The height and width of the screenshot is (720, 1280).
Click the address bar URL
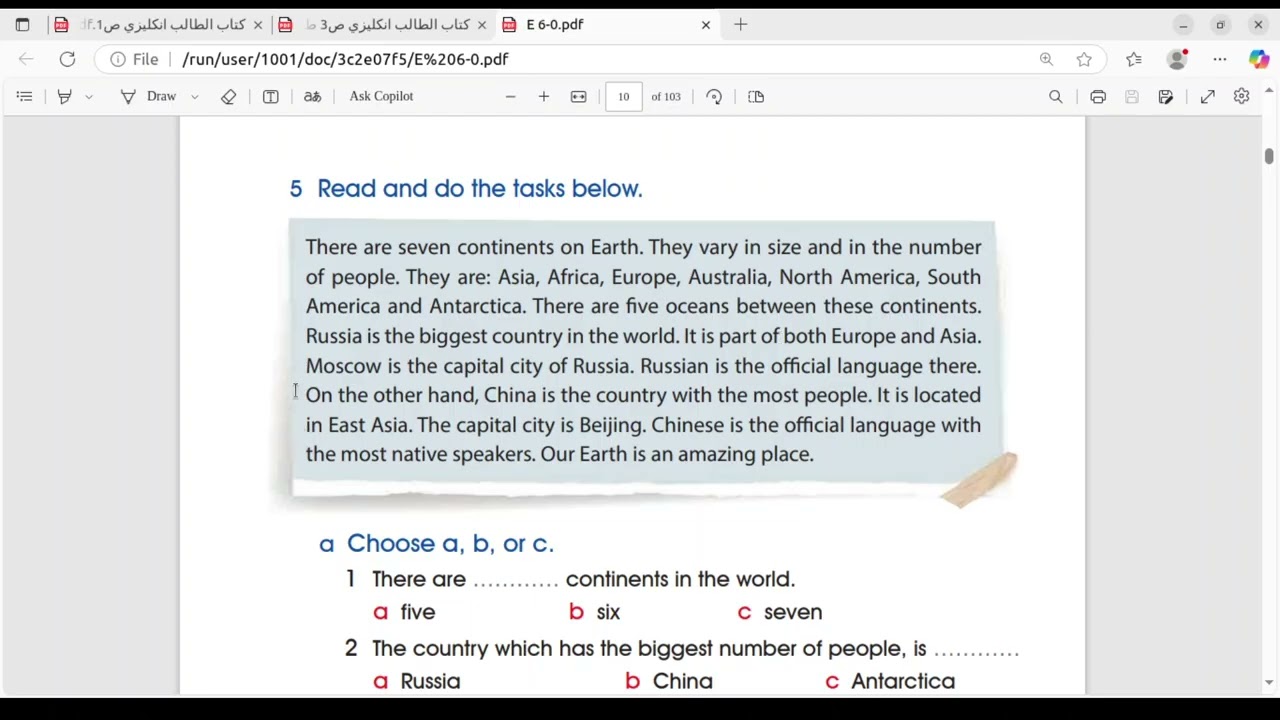coord(345,59)
